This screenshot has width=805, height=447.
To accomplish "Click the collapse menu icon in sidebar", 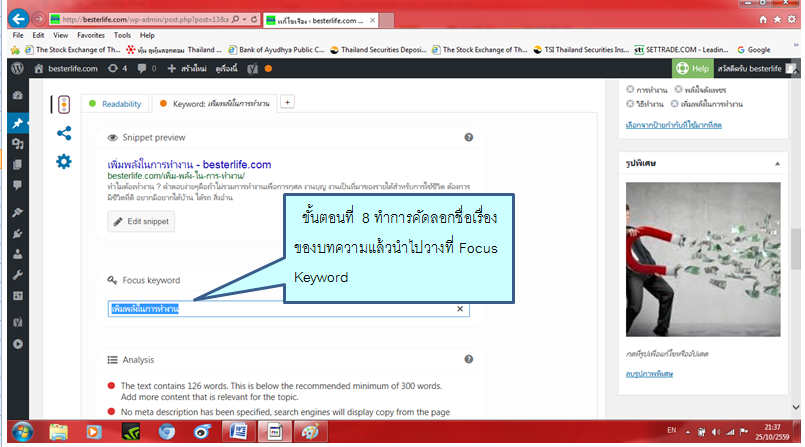I will [x=18, y=344].
